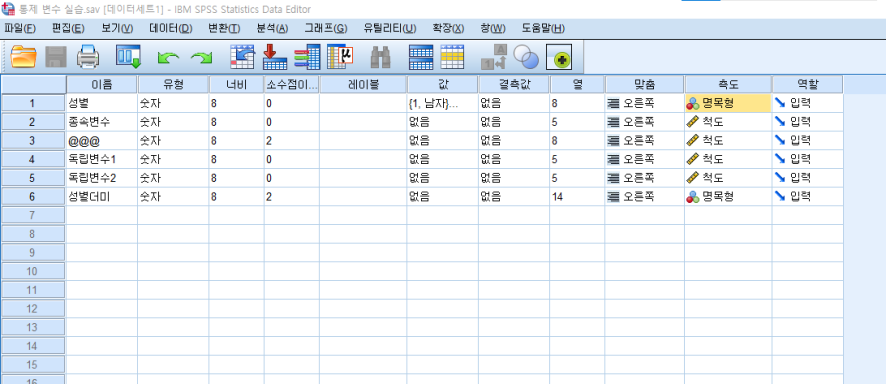The image size is (886, 384).
Task: Select row number 1 header
Action: [33, 103]
